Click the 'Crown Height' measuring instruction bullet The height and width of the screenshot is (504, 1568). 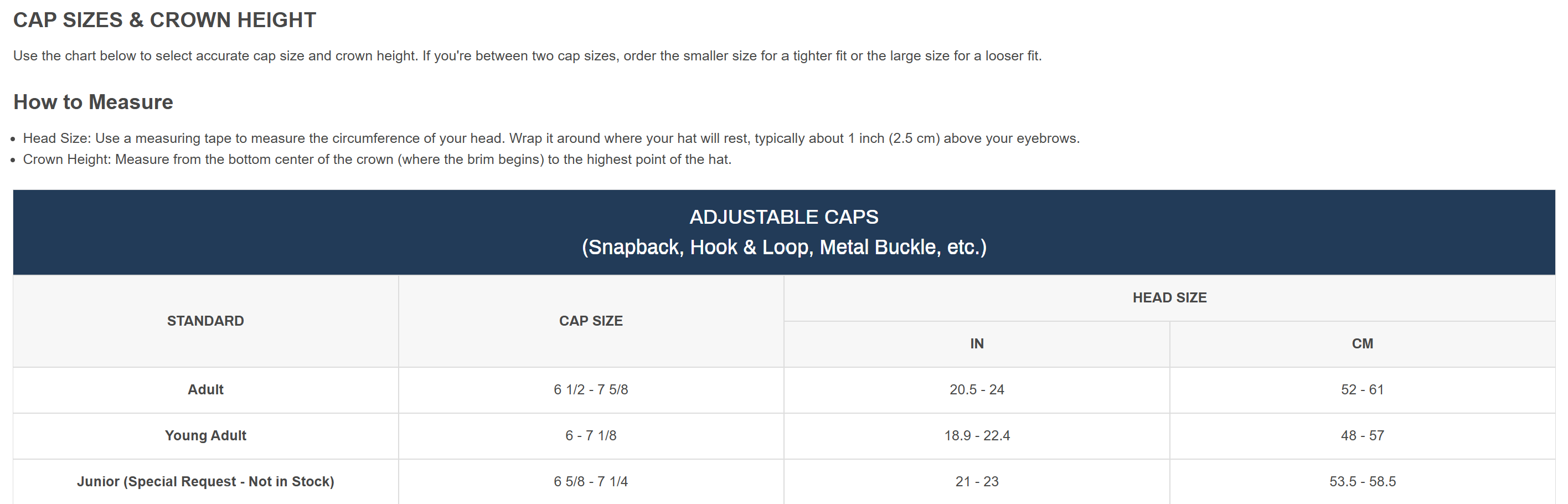[x=377, y=160]
